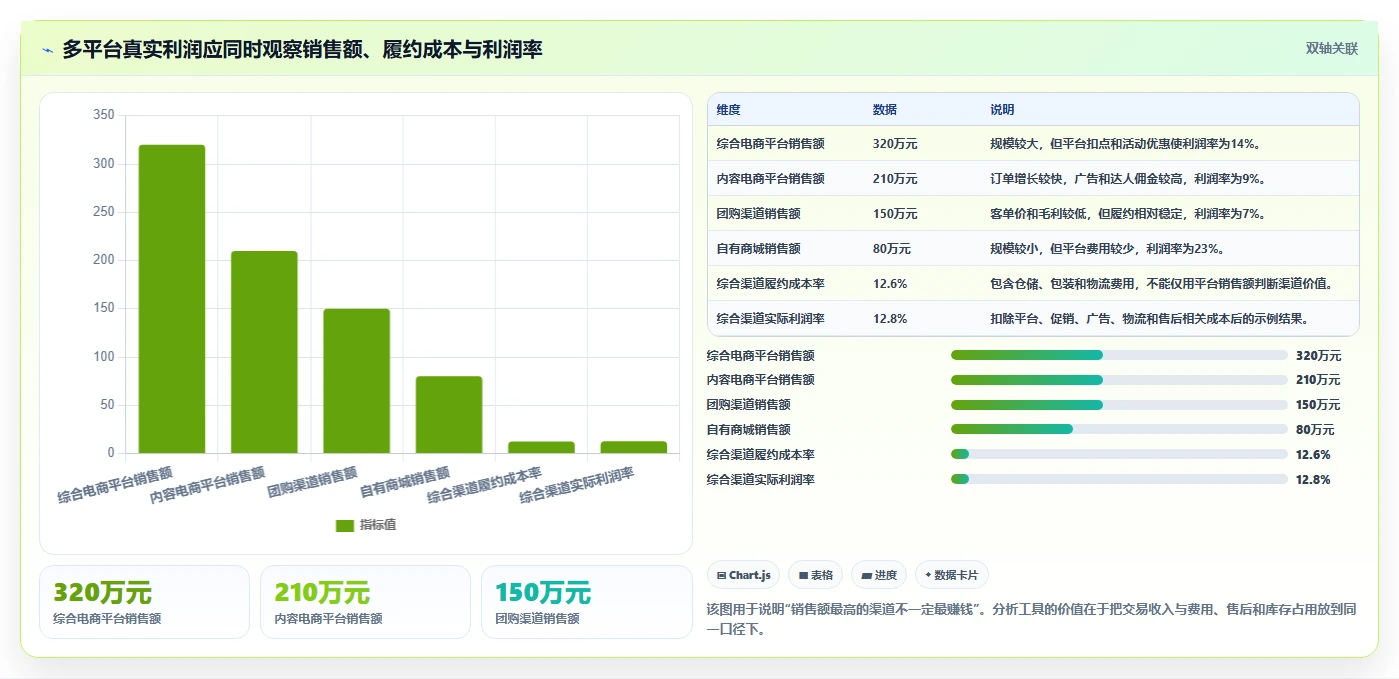This screenshot has width=1399, height=679.
Task: Click the 12.8% progress bar
Action: tap(1119, 479)
